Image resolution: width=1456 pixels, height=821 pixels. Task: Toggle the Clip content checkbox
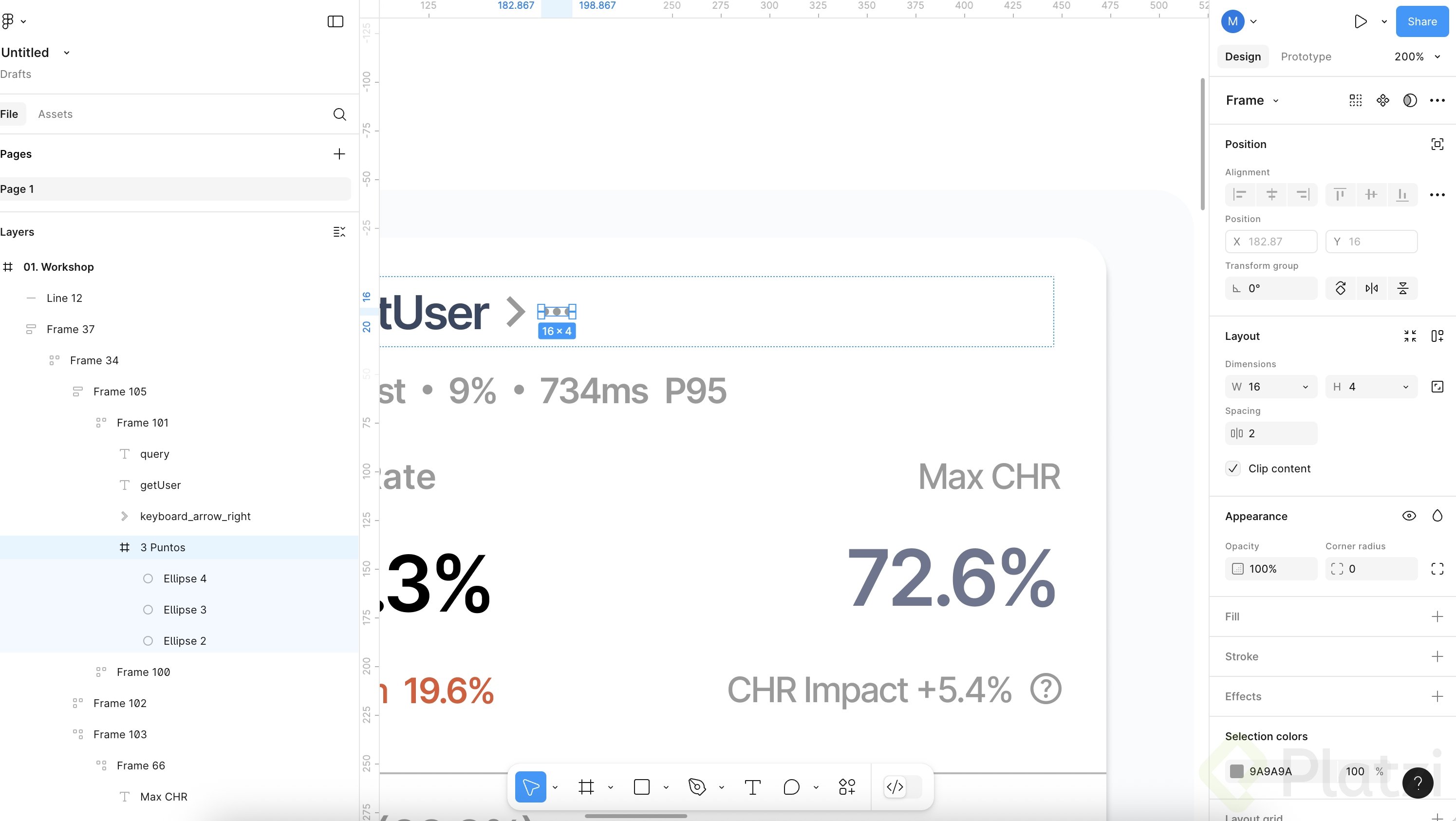[x=1233, y=468]
